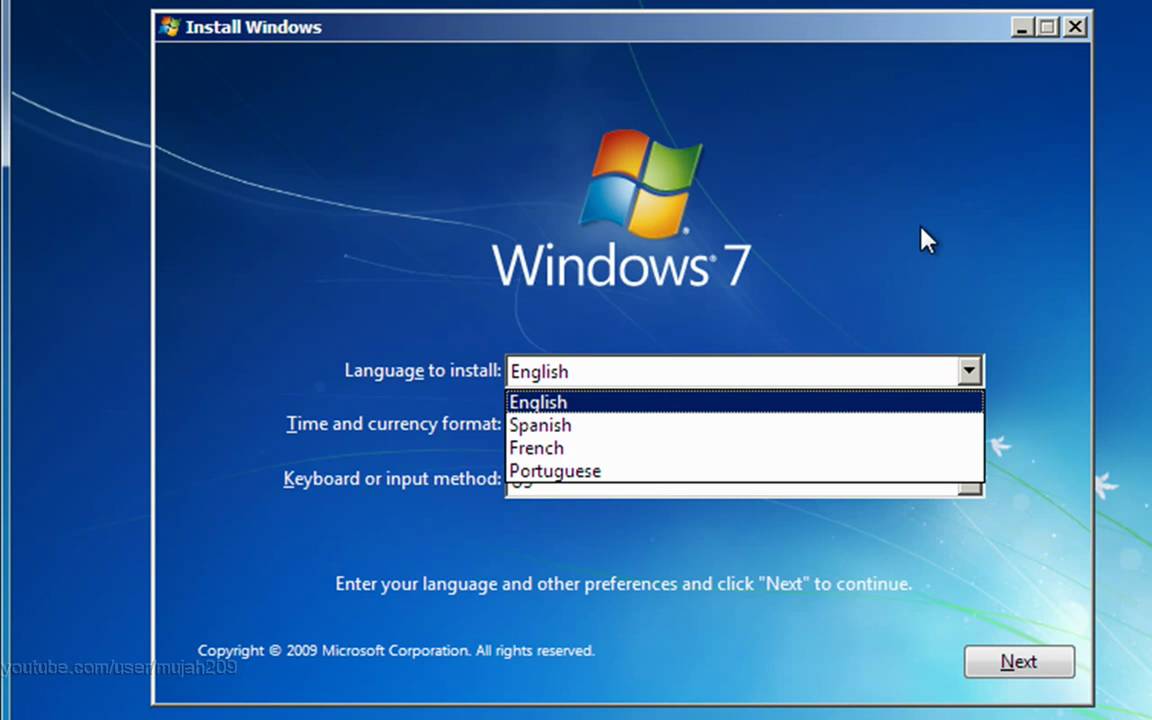1152x720 pixels.
Task: Click the Microsoft copyright notice text
Action: 396,651
